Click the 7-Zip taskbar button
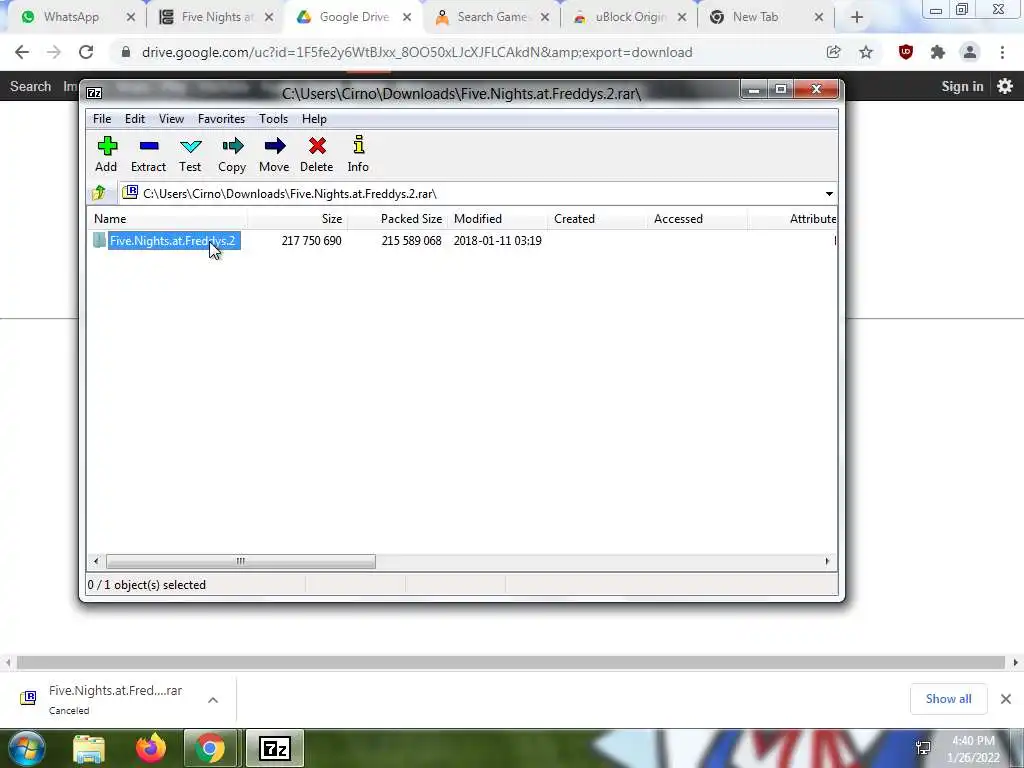 coord(274,748)
